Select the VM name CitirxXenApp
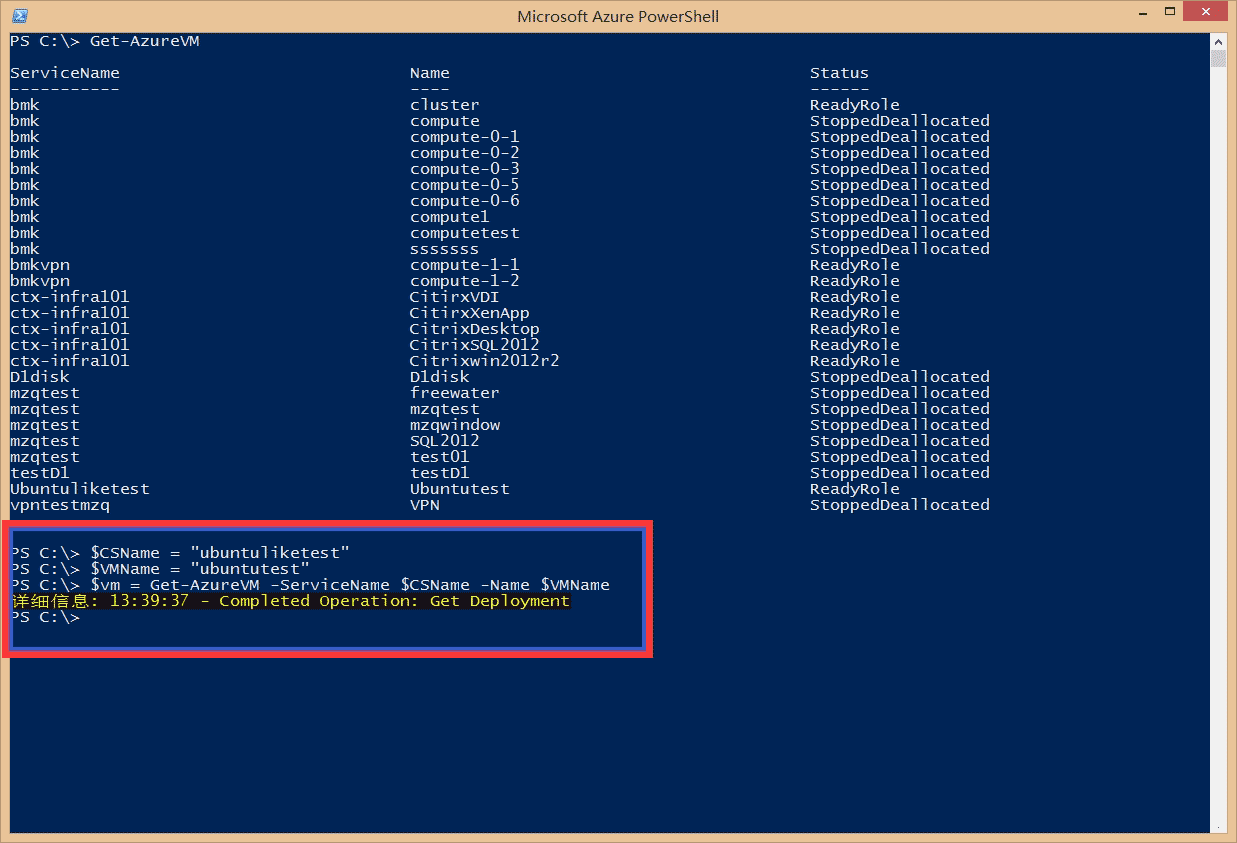Image resolution: width=1237 pixels, height=843 pixels. coord(470,313)
